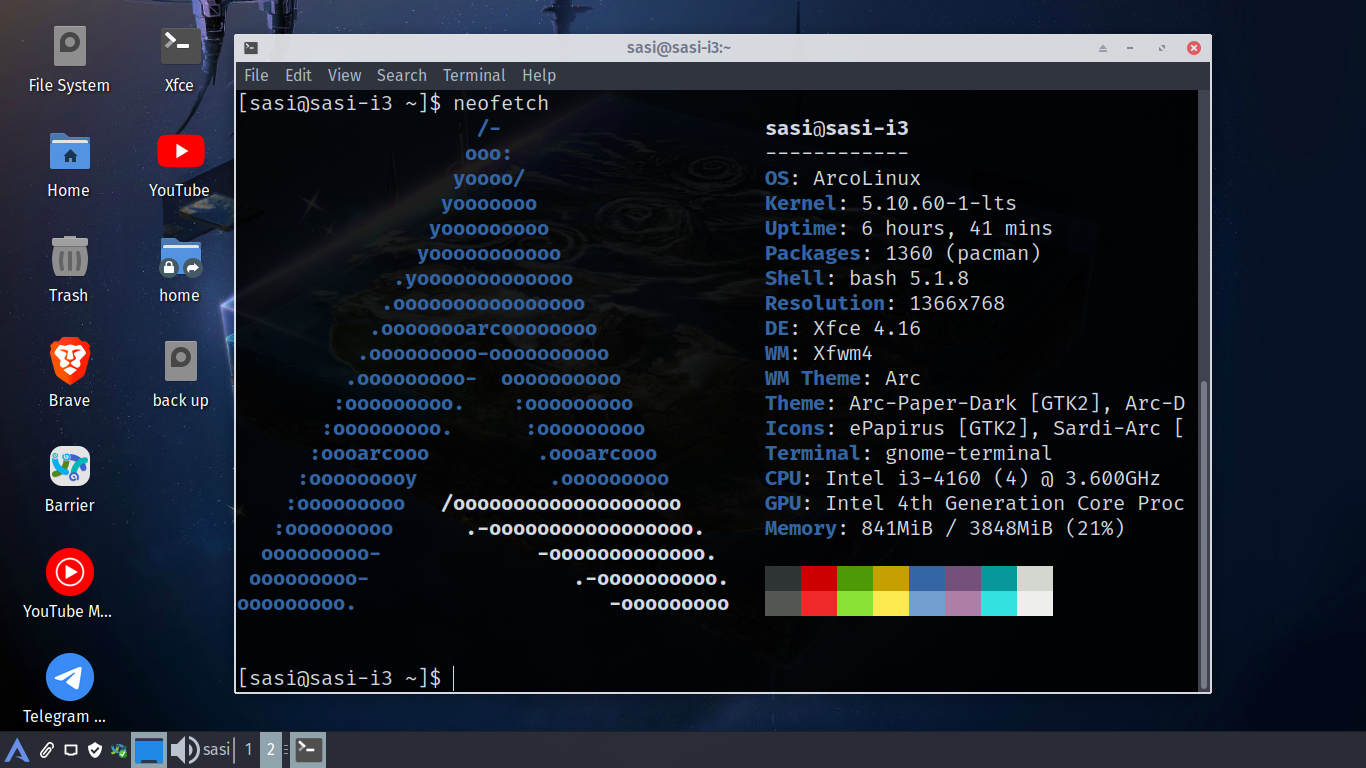The image size is (1366, 768).
Task: Click the 'DE: Xfce 4.16' line
Action: click(x=843, y=328)
